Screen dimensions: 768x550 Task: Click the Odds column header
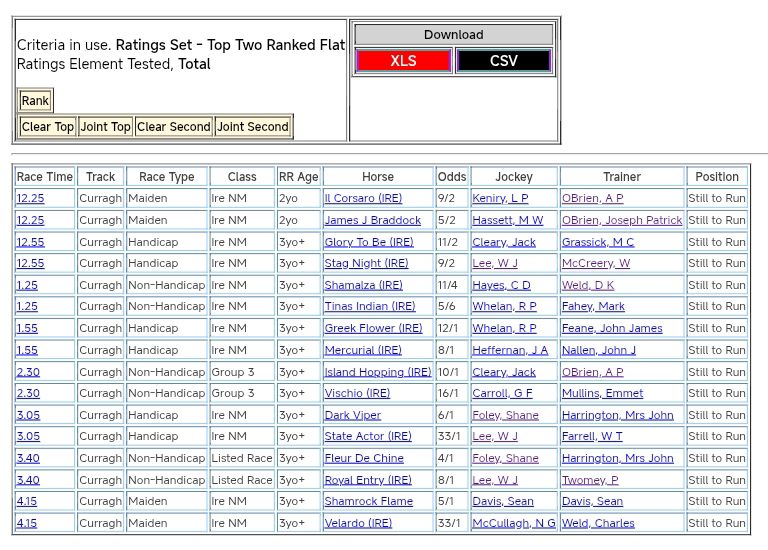pos(451,177)
